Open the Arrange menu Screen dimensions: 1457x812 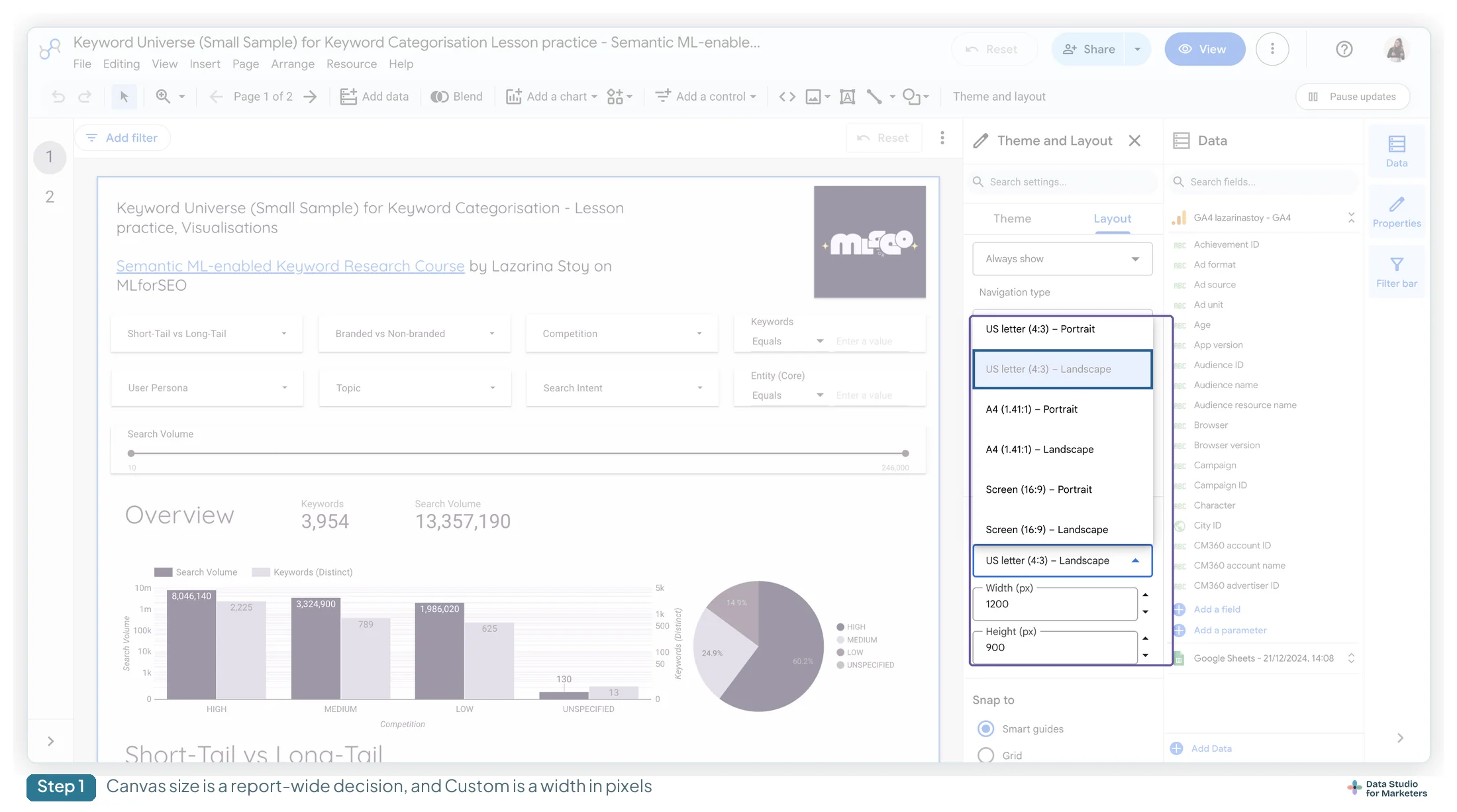click(293, 64)
